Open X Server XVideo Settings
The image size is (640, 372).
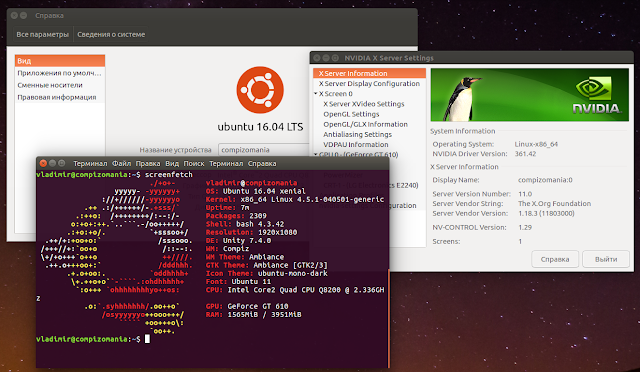click(364, 104)
